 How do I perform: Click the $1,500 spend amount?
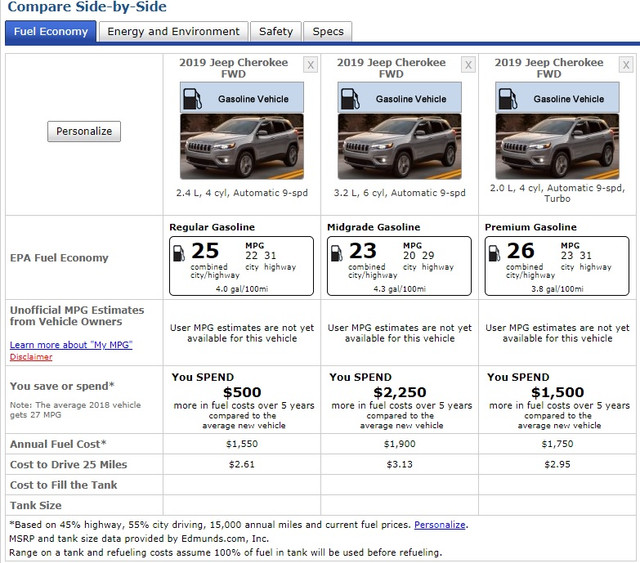pyautogui.click(x=557, y=392)
